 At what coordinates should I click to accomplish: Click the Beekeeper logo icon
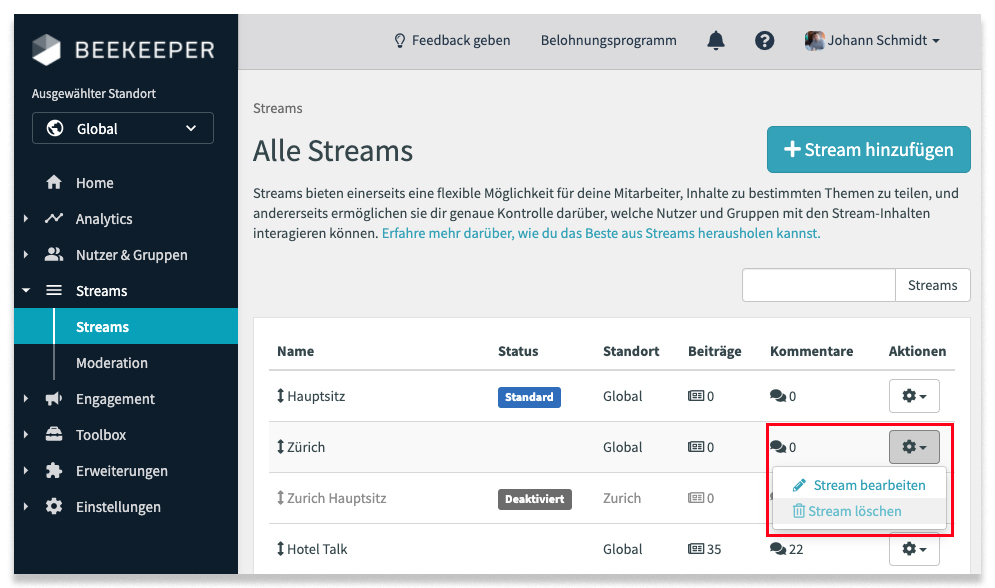(47, 50)
